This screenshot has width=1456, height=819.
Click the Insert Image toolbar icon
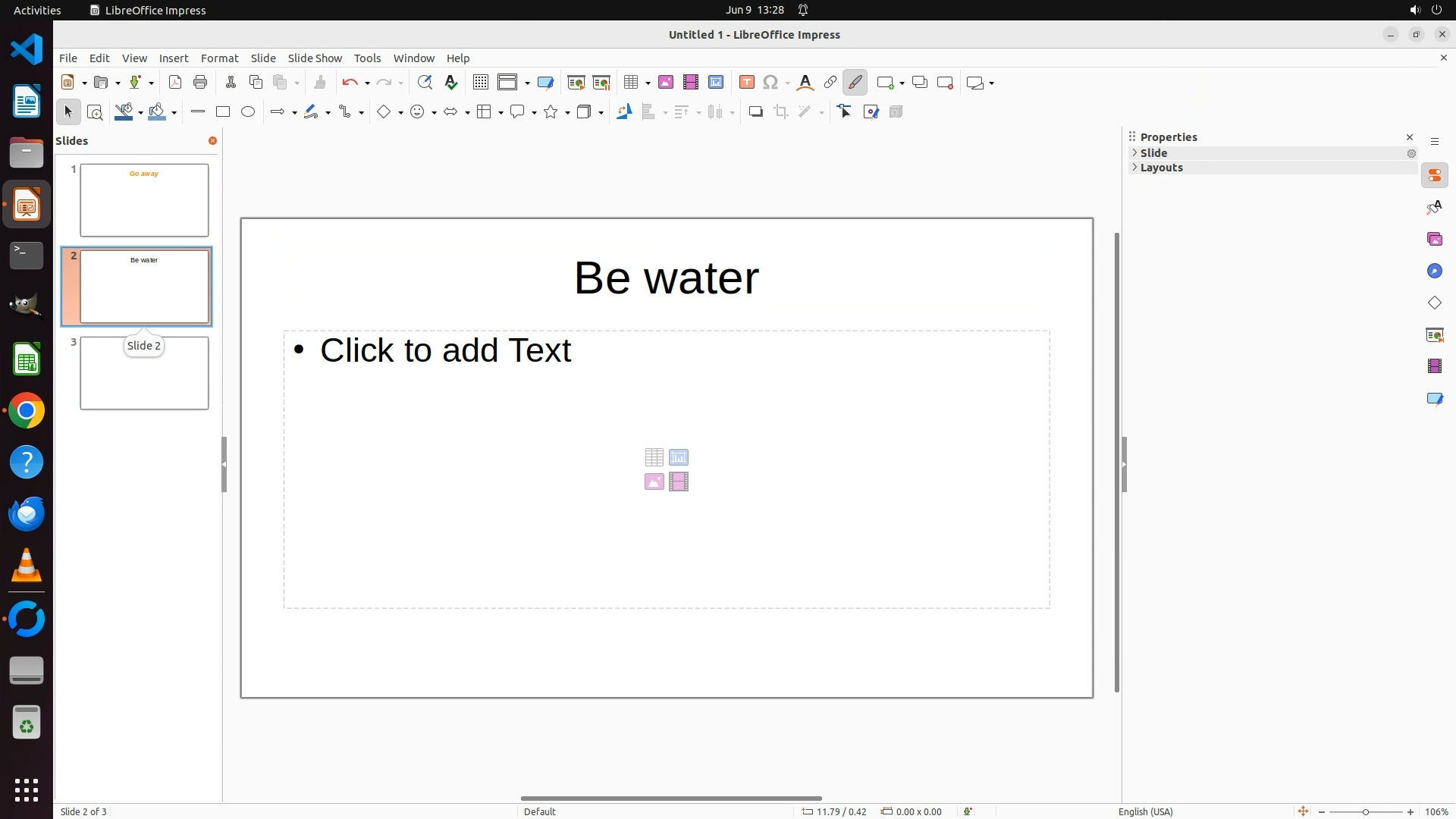(x=666, y=83)
